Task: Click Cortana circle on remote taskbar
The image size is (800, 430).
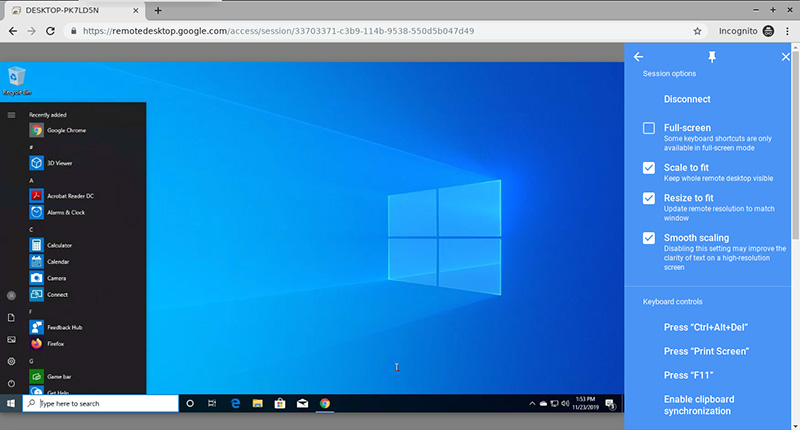Action: click(x=190, y=403)
